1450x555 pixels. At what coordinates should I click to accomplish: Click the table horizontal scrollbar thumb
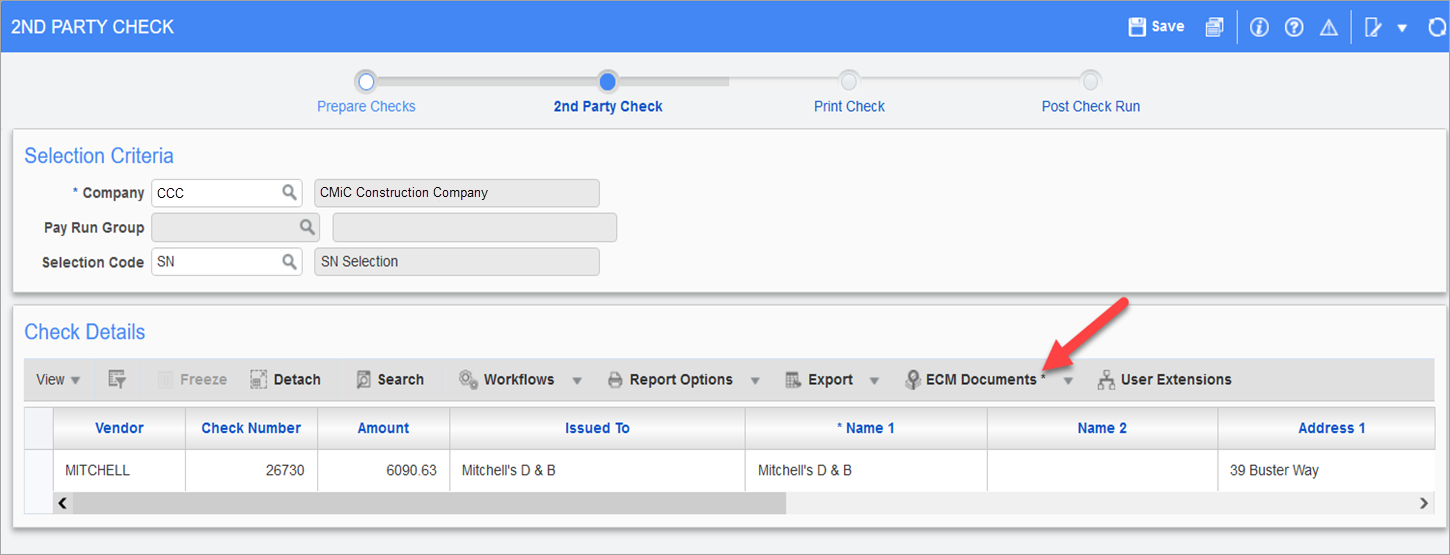coord(430,503)
